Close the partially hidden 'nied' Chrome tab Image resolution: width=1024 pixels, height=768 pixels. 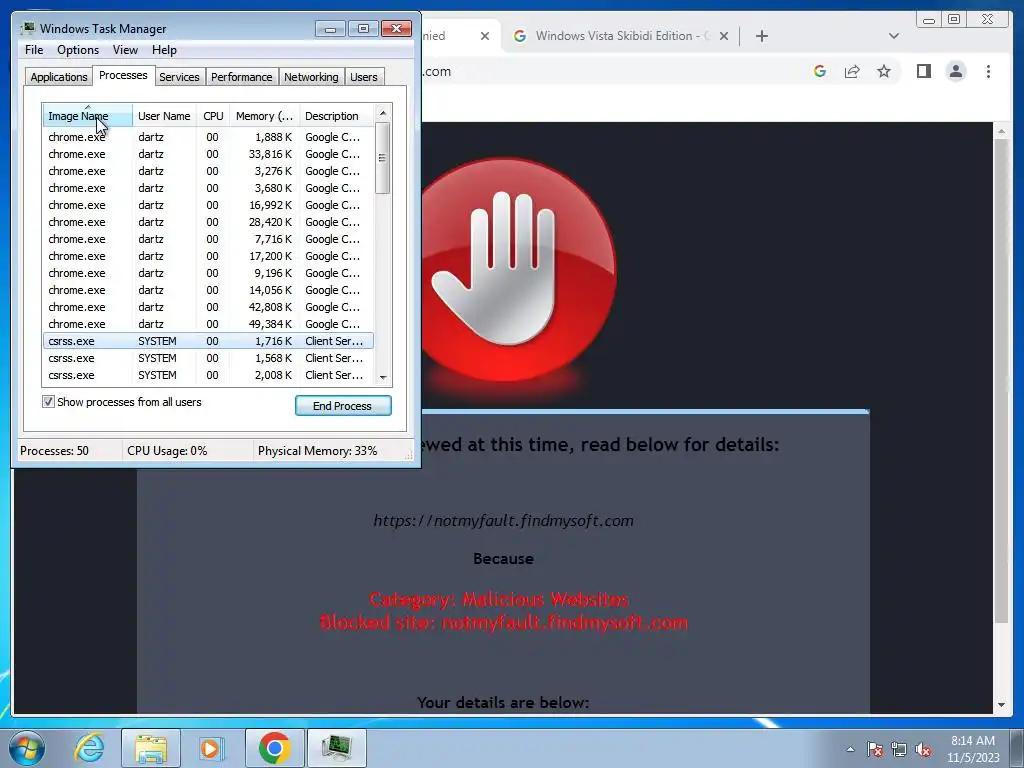pos(485,36)
